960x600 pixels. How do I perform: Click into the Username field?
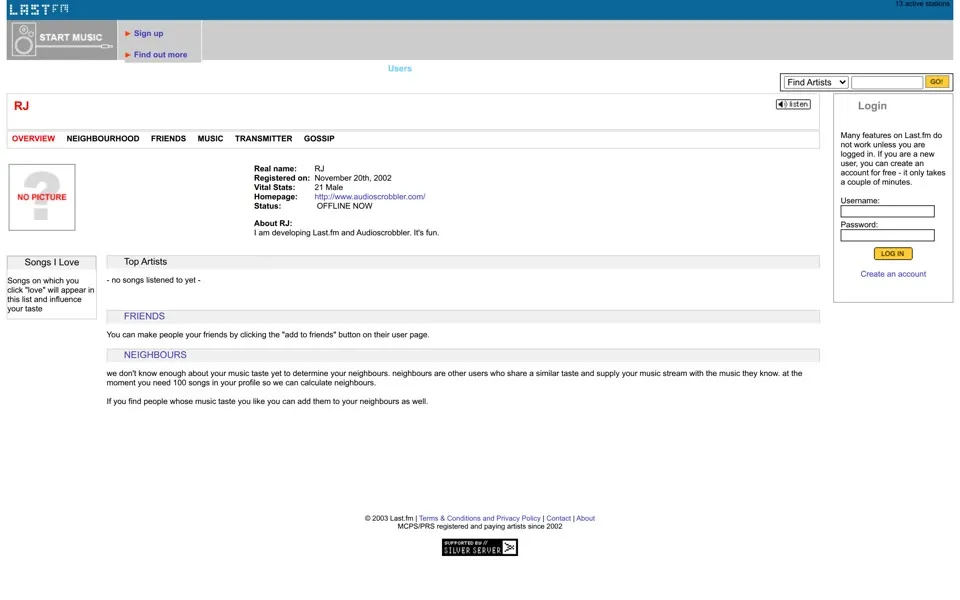tap(887, 211)
